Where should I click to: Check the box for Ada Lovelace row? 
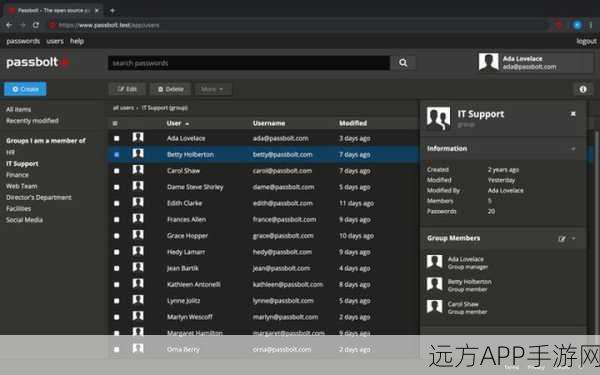click(117, 139)
